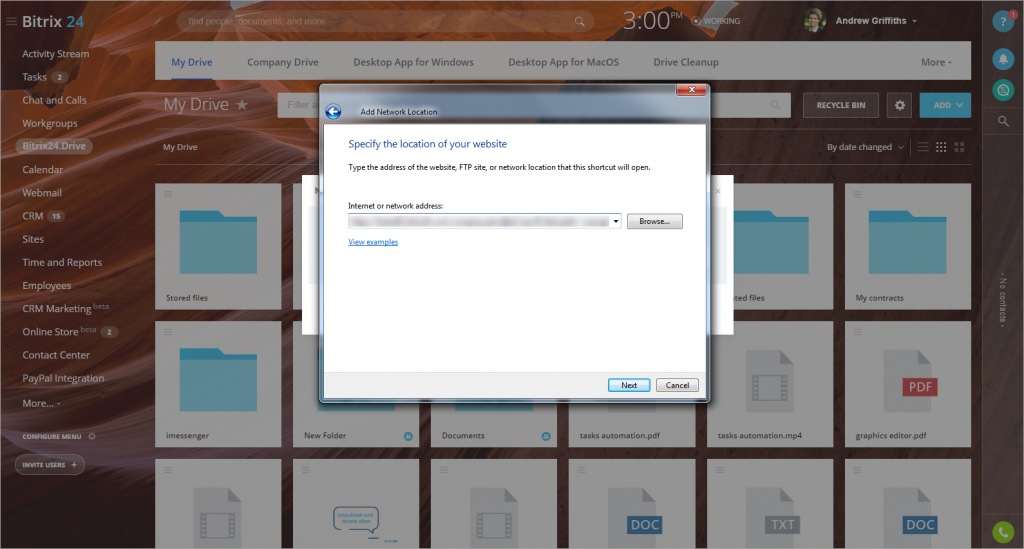This screenshot has height=549, width=1024.
Task: Click the green phone call icon
Action: (1002, 532)
